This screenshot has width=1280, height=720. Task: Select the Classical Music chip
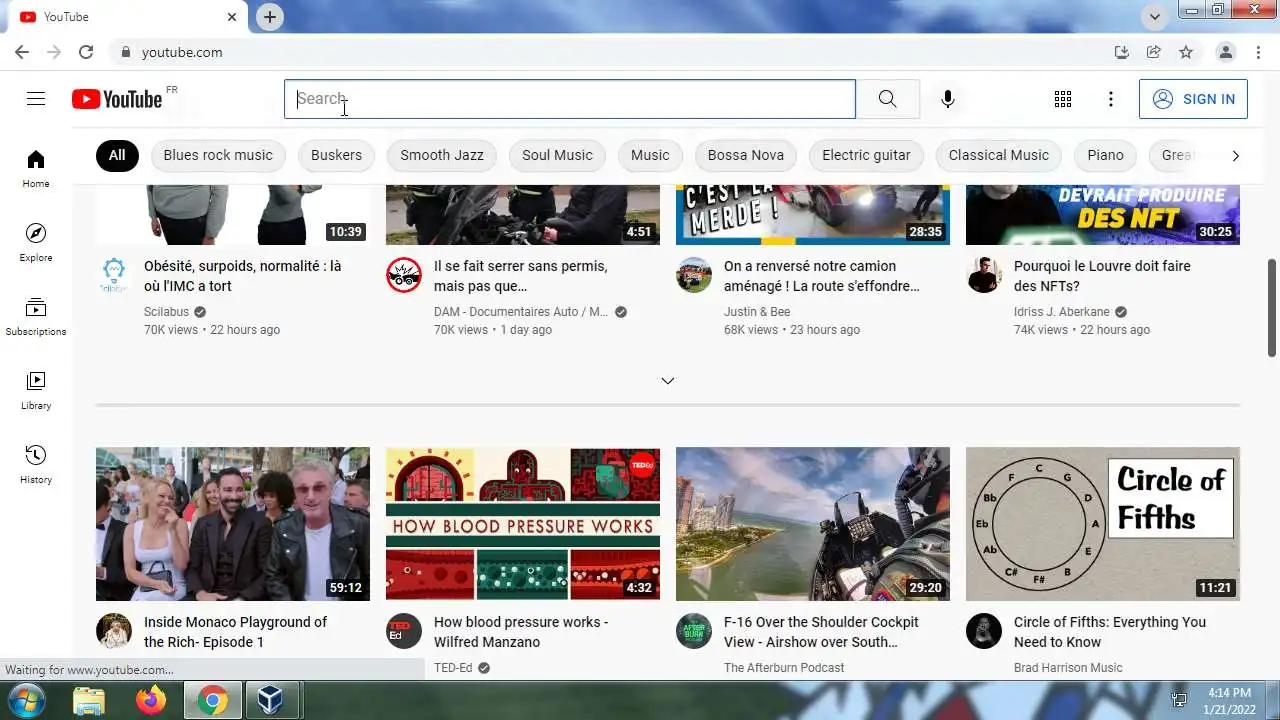pos(999,155)
